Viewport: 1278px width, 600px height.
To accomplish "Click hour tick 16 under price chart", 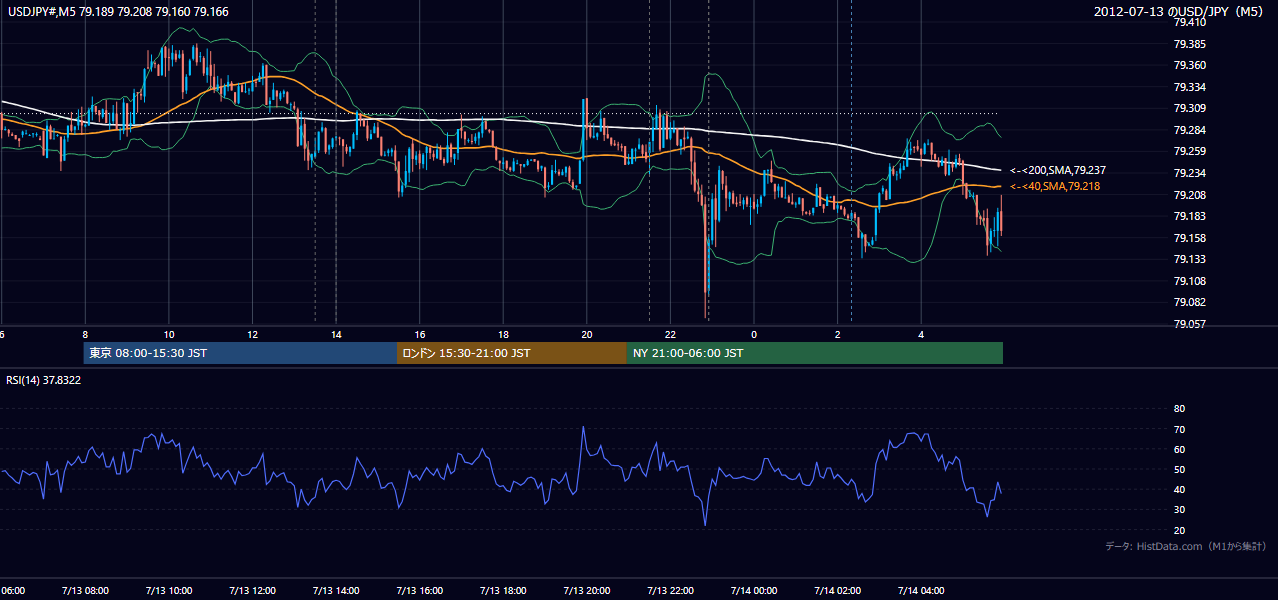I will pyautogui.click(x=420, y=334).
